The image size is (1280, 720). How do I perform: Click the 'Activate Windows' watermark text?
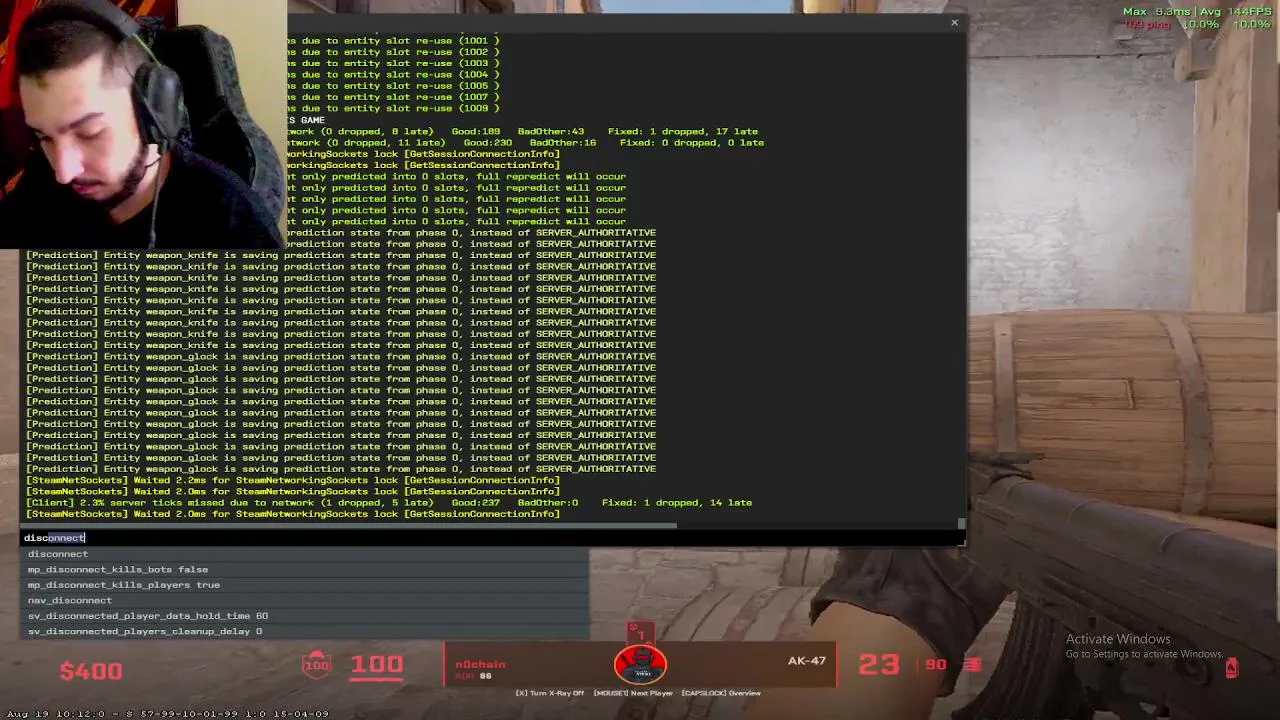pyautogui.click(x=1117, y=639)
